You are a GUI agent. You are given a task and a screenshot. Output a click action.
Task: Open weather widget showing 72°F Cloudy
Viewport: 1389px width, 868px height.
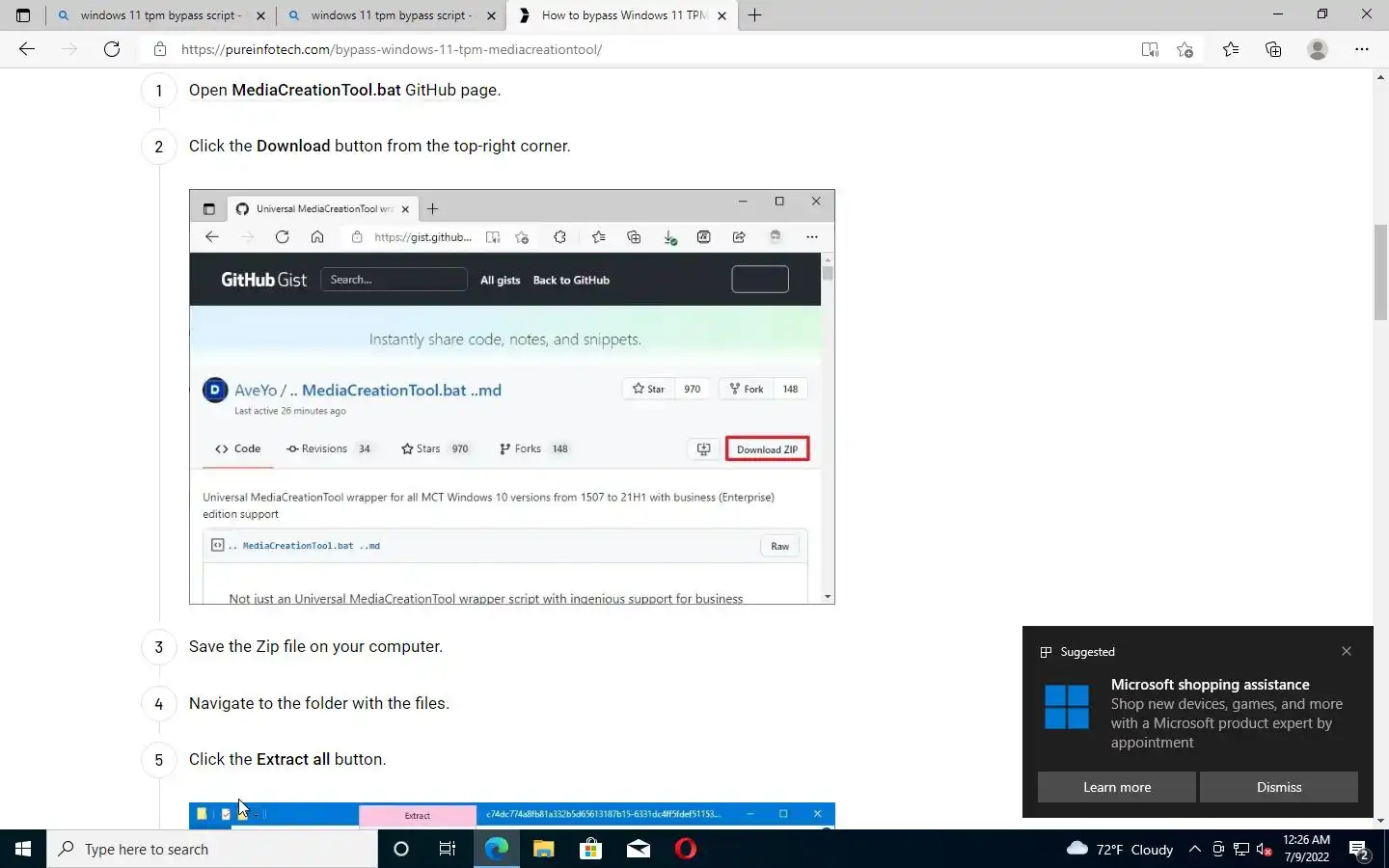tap(1120, 849)
